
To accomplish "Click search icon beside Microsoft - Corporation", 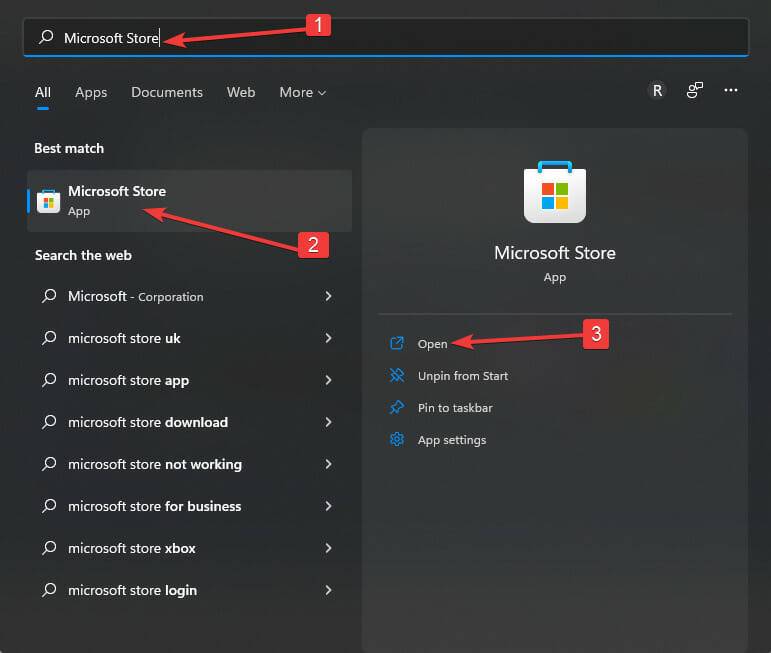I will (49, 296).
